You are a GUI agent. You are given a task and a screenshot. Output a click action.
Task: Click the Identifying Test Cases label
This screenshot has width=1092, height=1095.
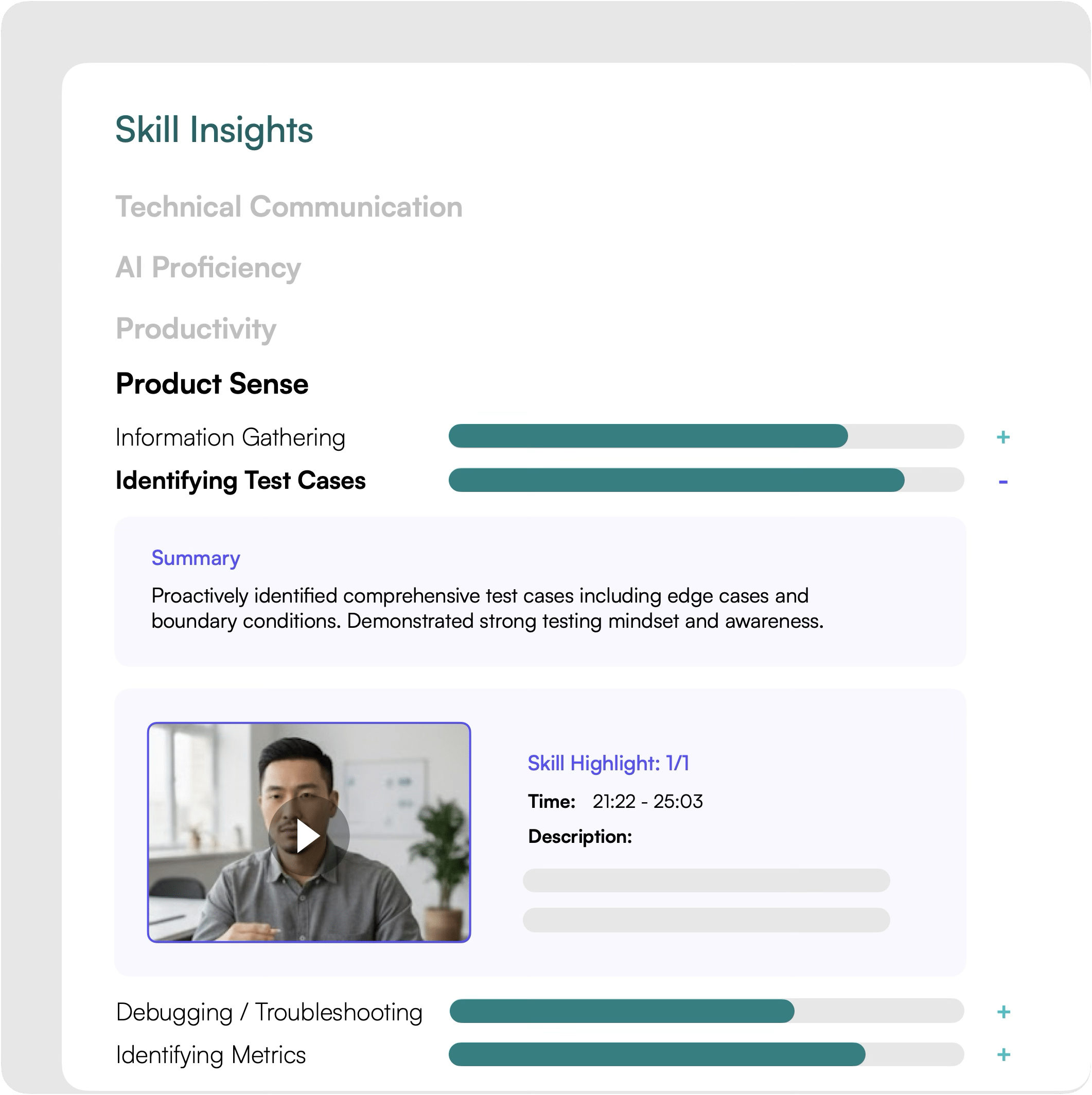pos(240,481)
